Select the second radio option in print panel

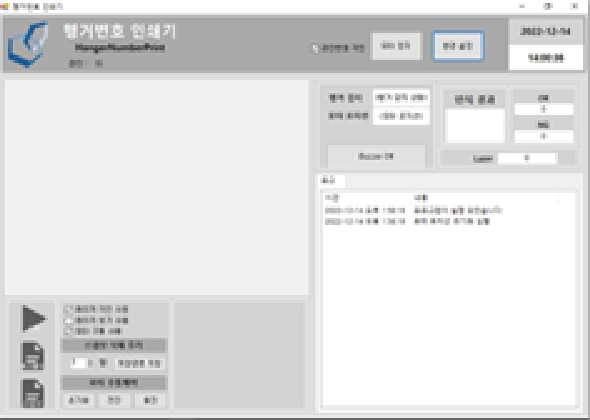tap(68, 321)
